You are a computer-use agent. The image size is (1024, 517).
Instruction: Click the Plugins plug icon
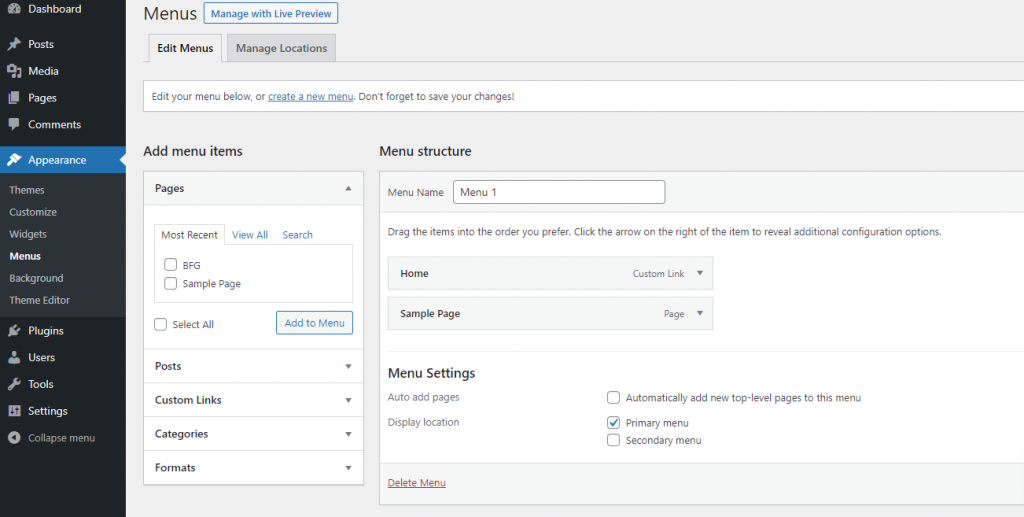pyautogui.click(x=14, y=331)
